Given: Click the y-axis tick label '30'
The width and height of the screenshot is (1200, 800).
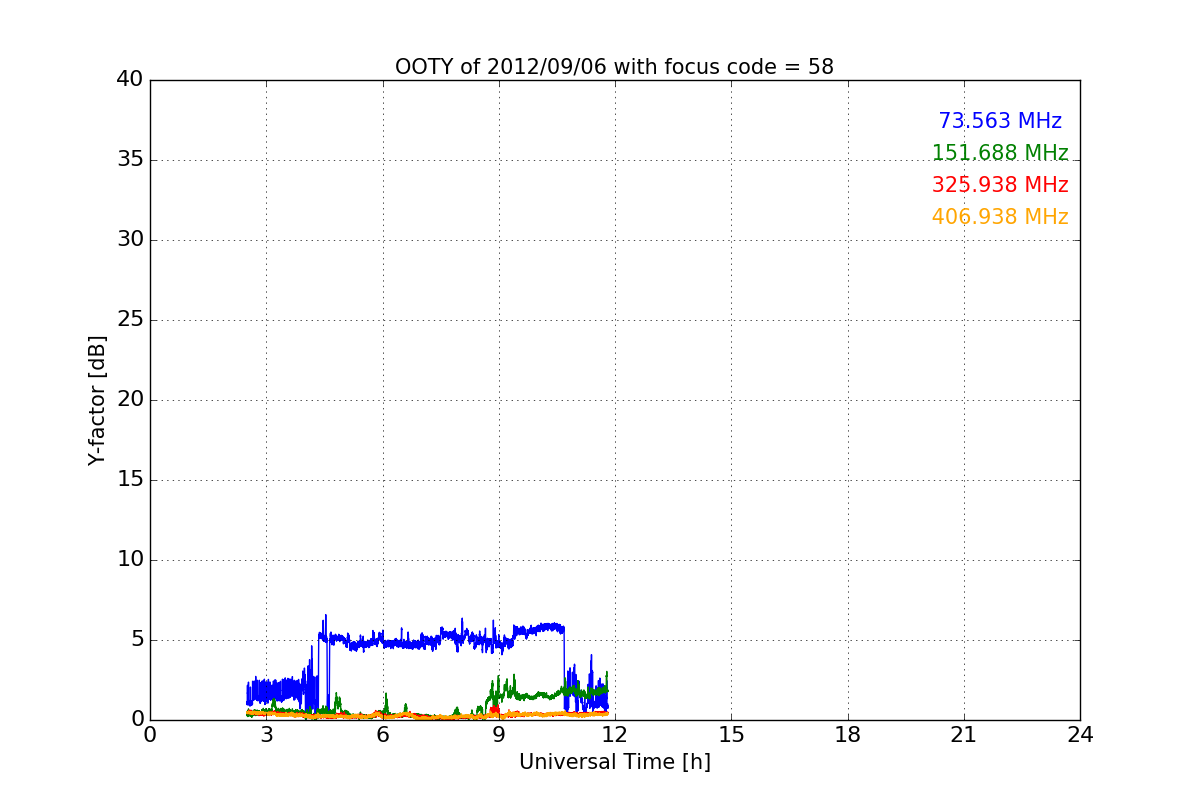Looking at the screenshot, I should pos(130,240).
